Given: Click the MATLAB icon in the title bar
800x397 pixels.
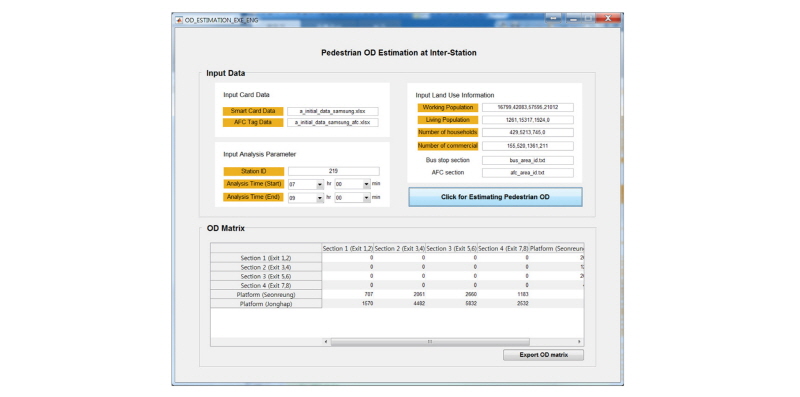Looking at the screenshot, I should (x=179, y=20).
